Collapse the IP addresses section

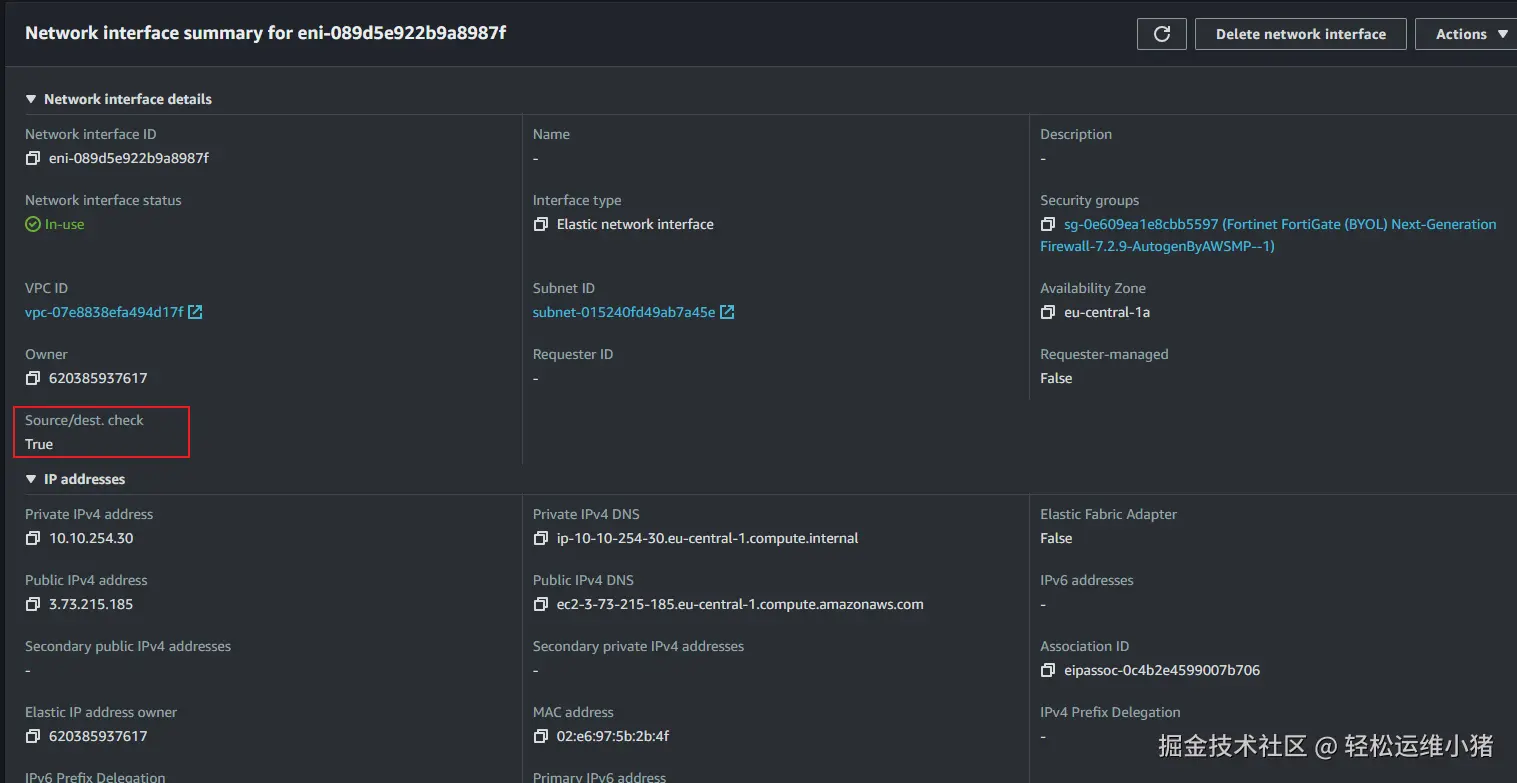32,479
